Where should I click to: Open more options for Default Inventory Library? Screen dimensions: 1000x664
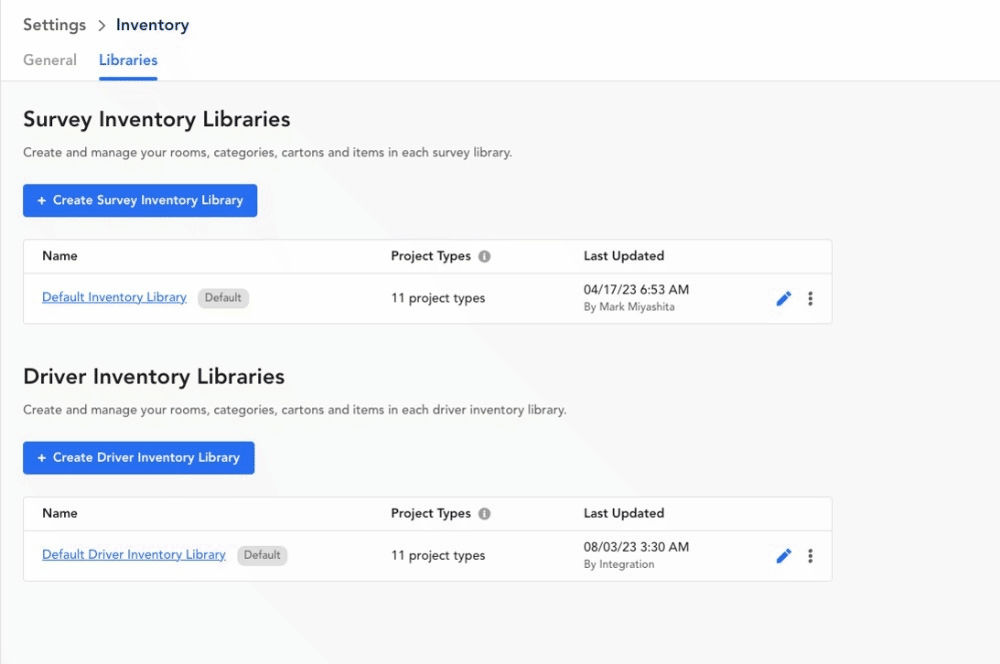pyautogui.click(x=811, y=299)
